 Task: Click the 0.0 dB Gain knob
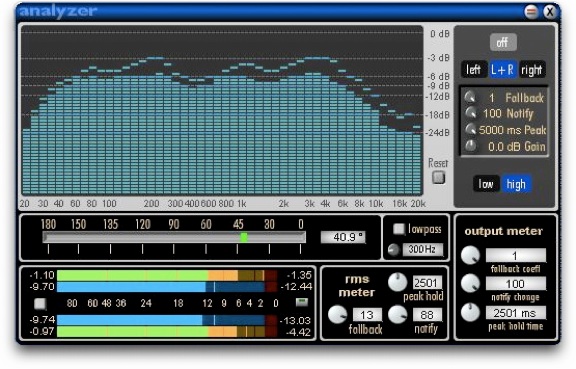point(471,146)
